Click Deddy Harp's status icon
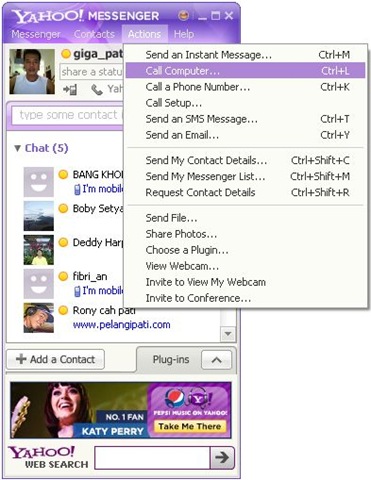This screenshot has height=480, width=371. tap(63, 242)
